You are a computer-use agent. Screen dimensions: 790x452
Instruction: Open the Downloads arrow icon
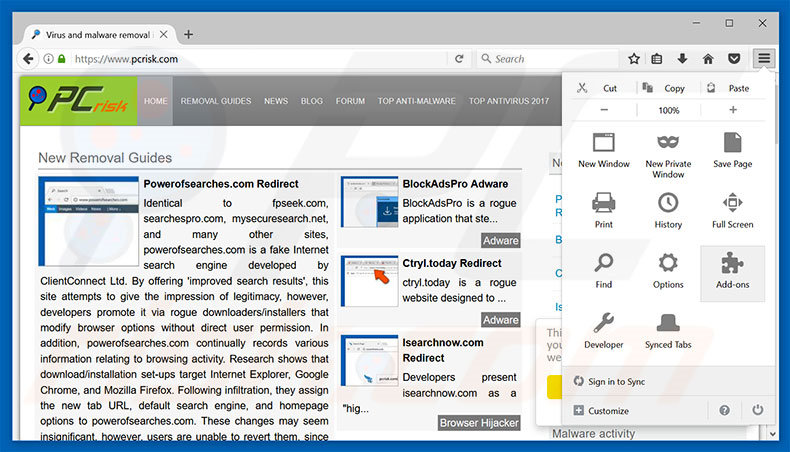click(682, 59)
